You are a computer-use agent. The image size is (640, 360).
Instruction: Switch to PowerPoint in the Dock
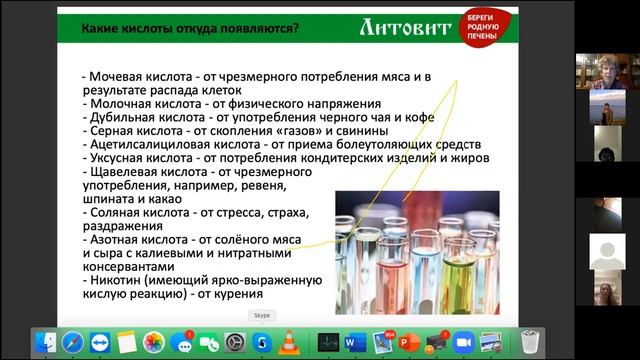click(409, 342)
